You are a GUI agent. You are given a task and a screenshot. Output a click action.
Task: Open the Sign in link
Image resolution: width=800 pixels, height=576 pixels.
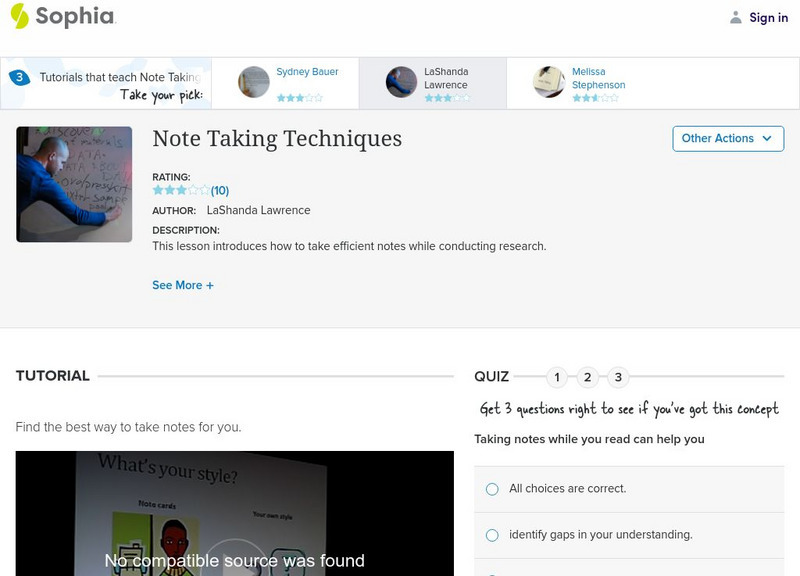(768, 17)
